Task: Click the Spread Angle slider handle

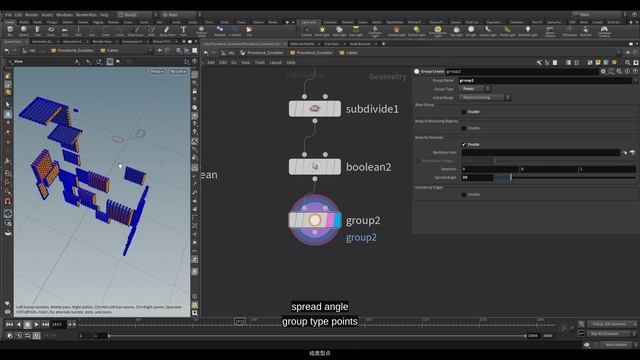Action: click(x=511, y=177)
